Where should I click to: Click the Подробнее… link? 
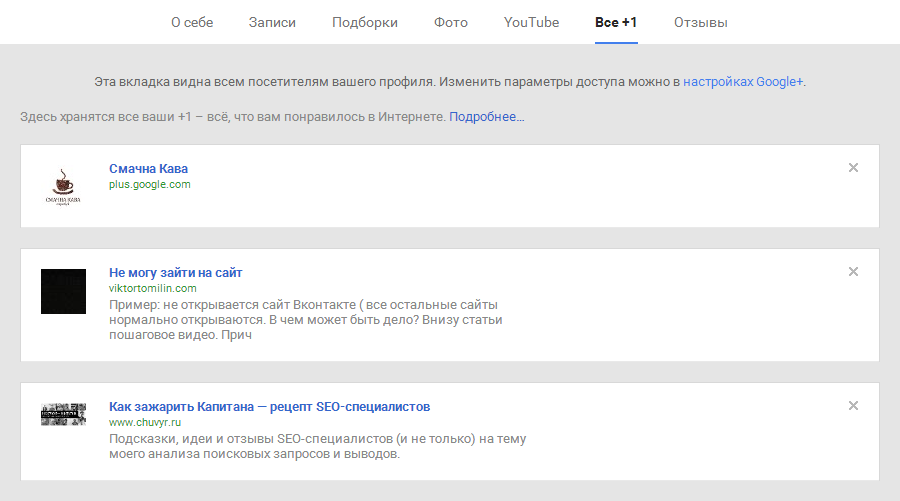coord(487,117)
